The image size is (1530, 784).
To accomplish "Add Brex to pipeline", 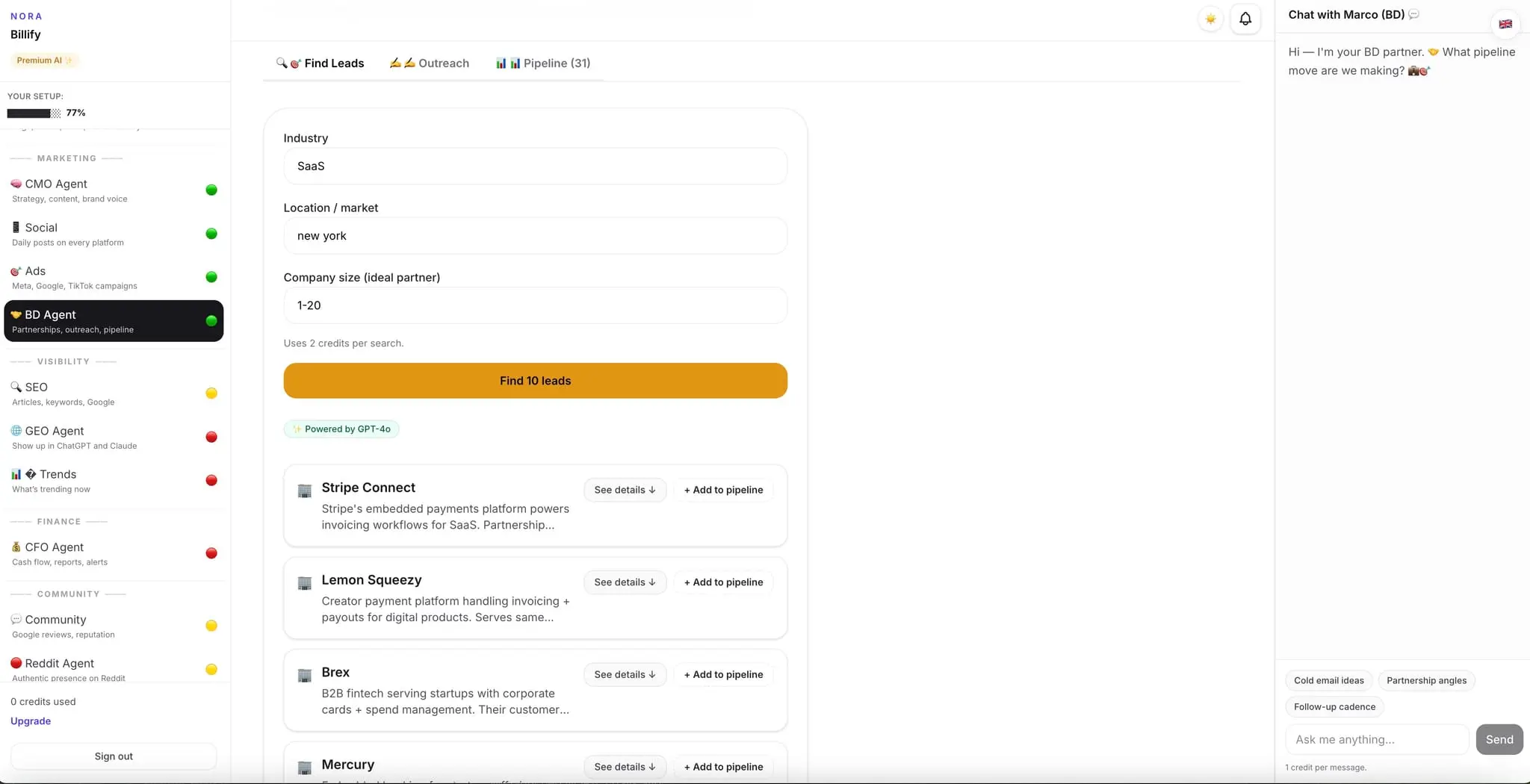I will coord(724,674).
